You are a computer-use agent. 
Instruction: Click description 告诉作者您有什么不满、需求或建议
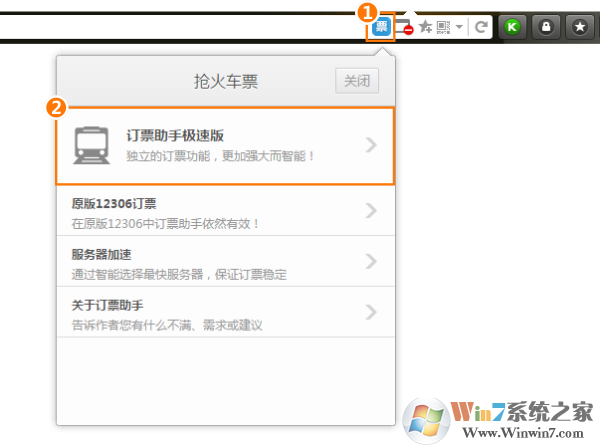[x=167, y=325]
